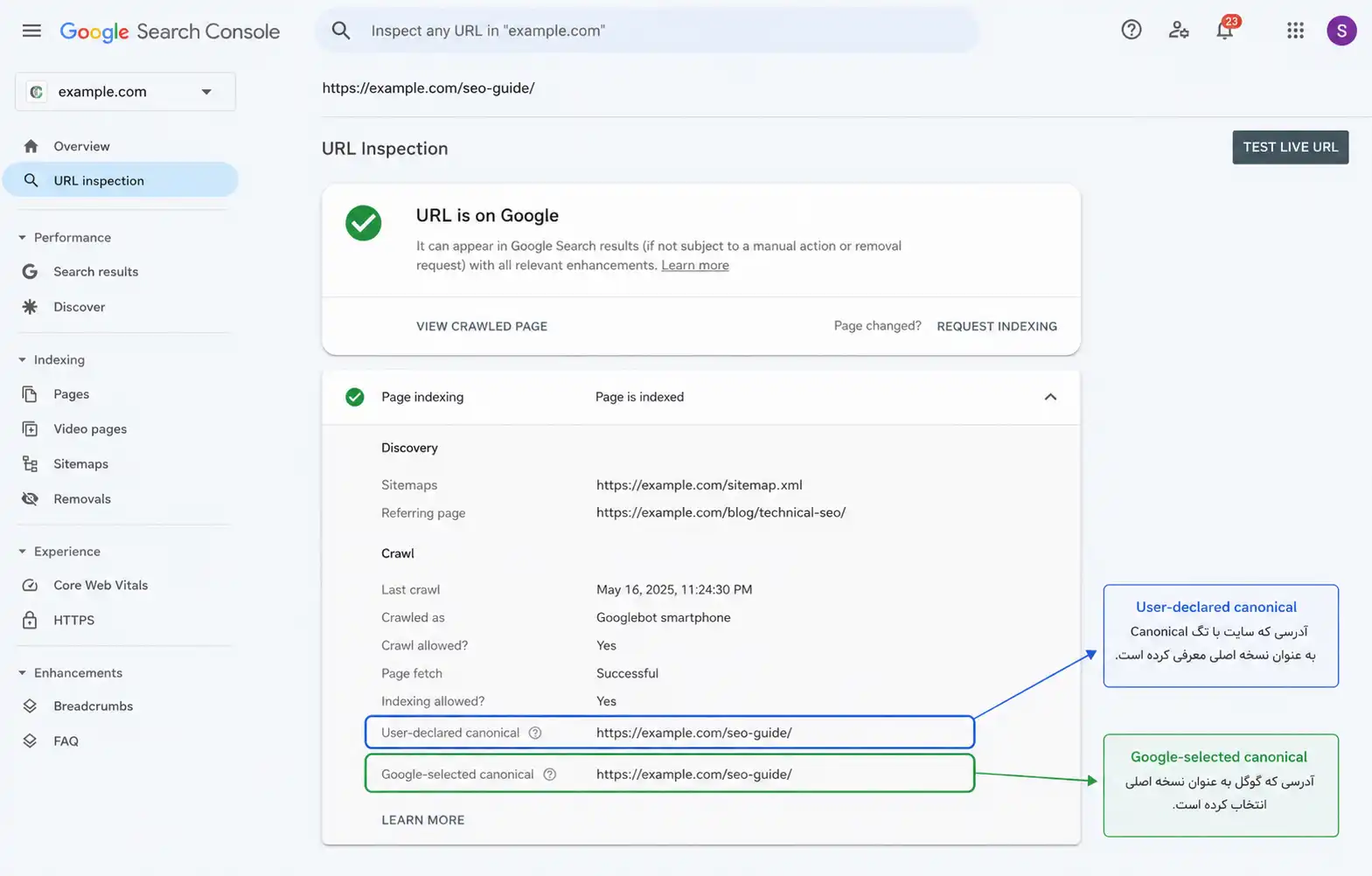Click help icon beside User-declared canonical

tap(535, 733)
